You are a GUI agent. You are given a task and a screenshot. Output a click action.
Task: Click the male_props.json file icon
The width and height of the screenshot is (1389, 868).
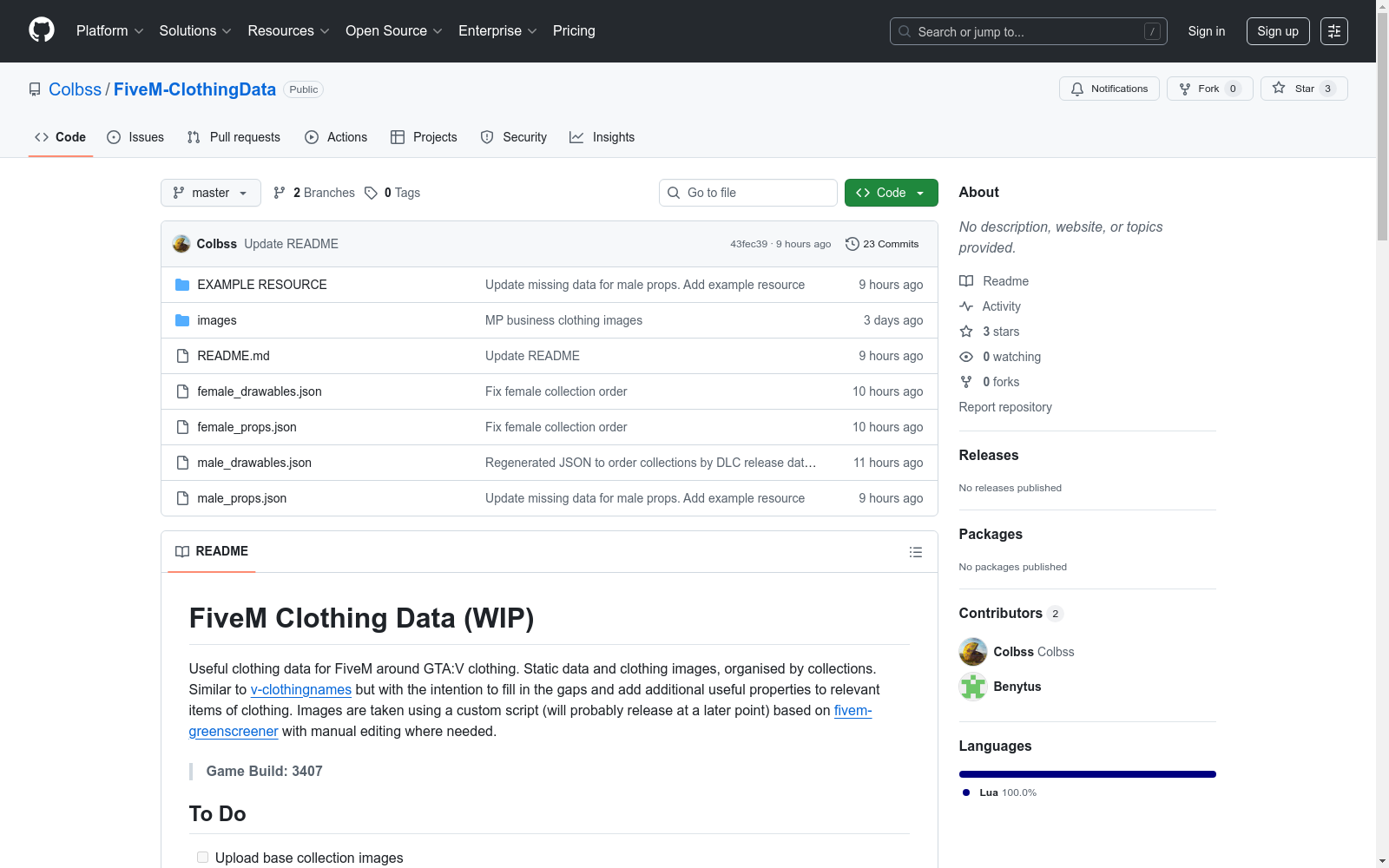(x=182, y=498)
